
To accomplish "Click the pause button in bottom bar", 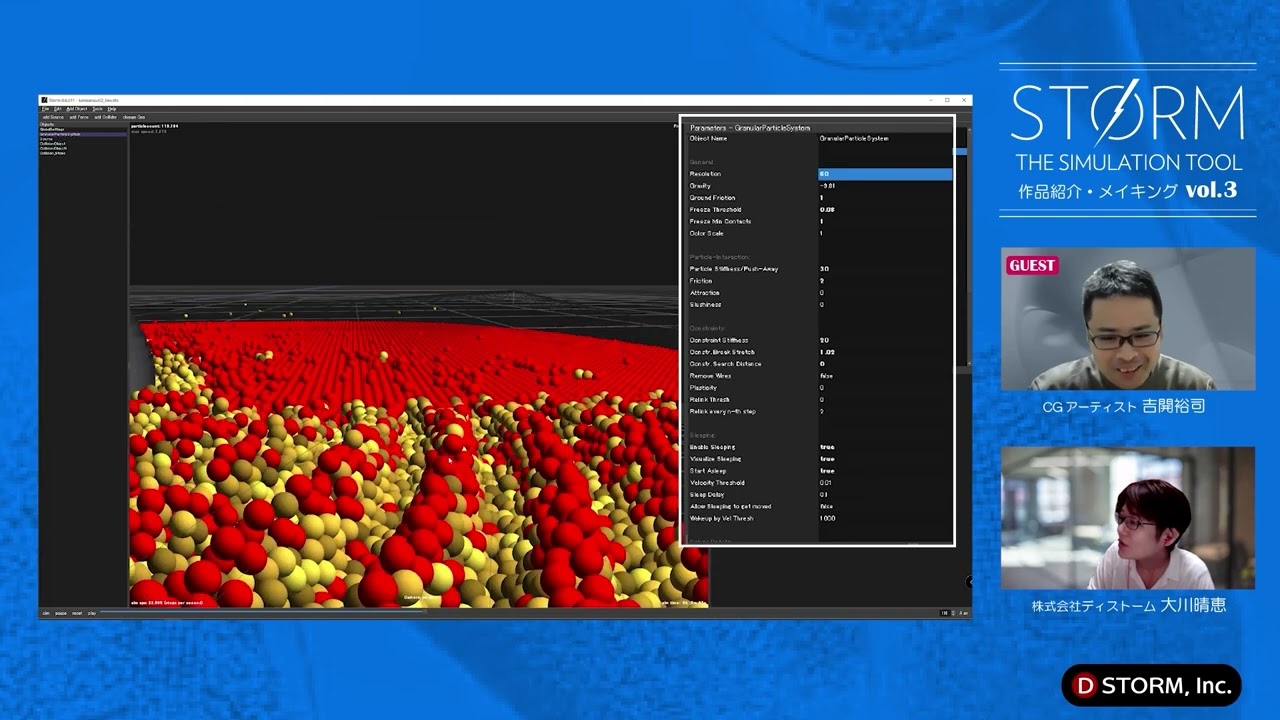I will 61,613.
